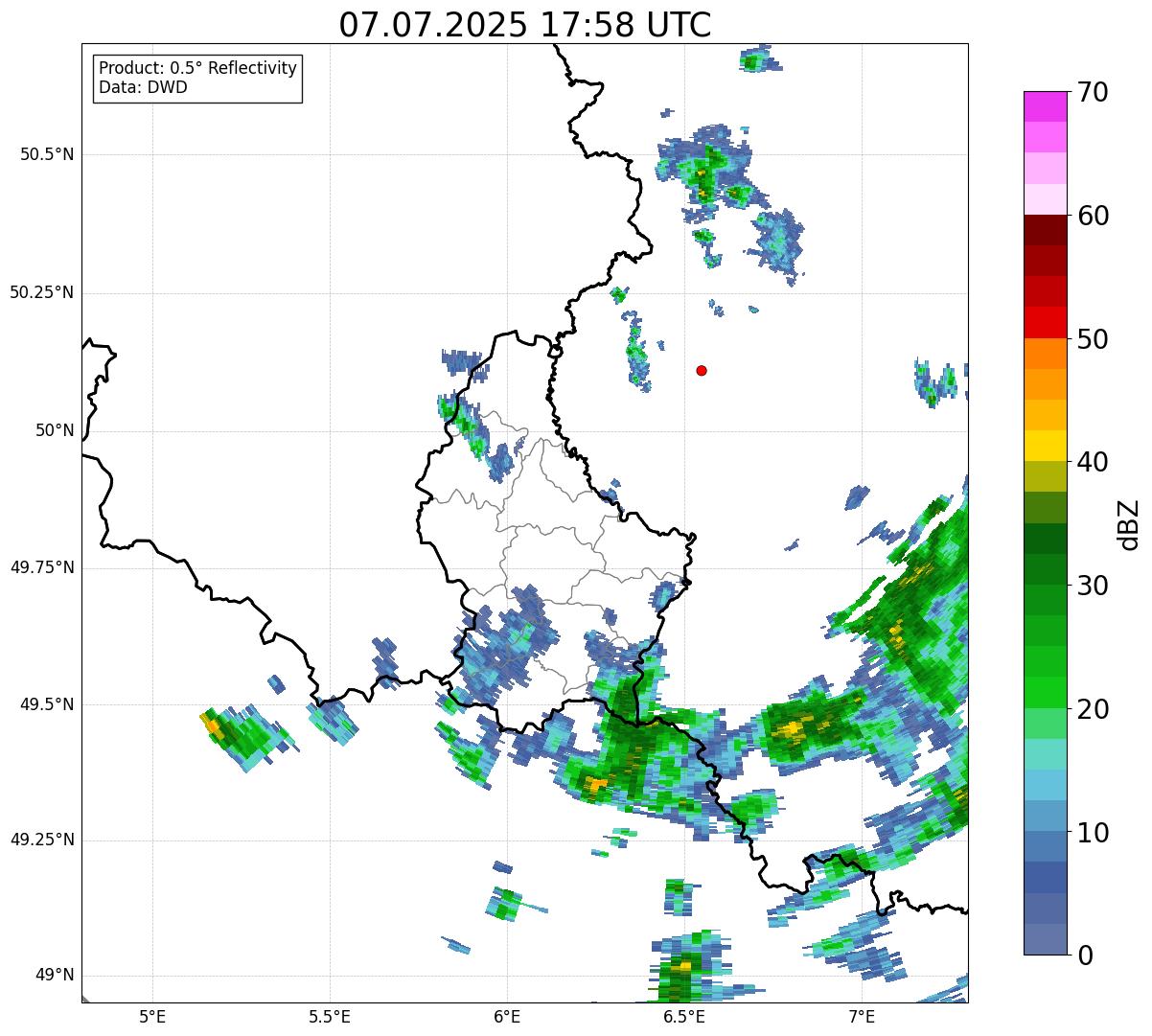
Task: Click the 6°E longitude label
Action: (507, 1016)
